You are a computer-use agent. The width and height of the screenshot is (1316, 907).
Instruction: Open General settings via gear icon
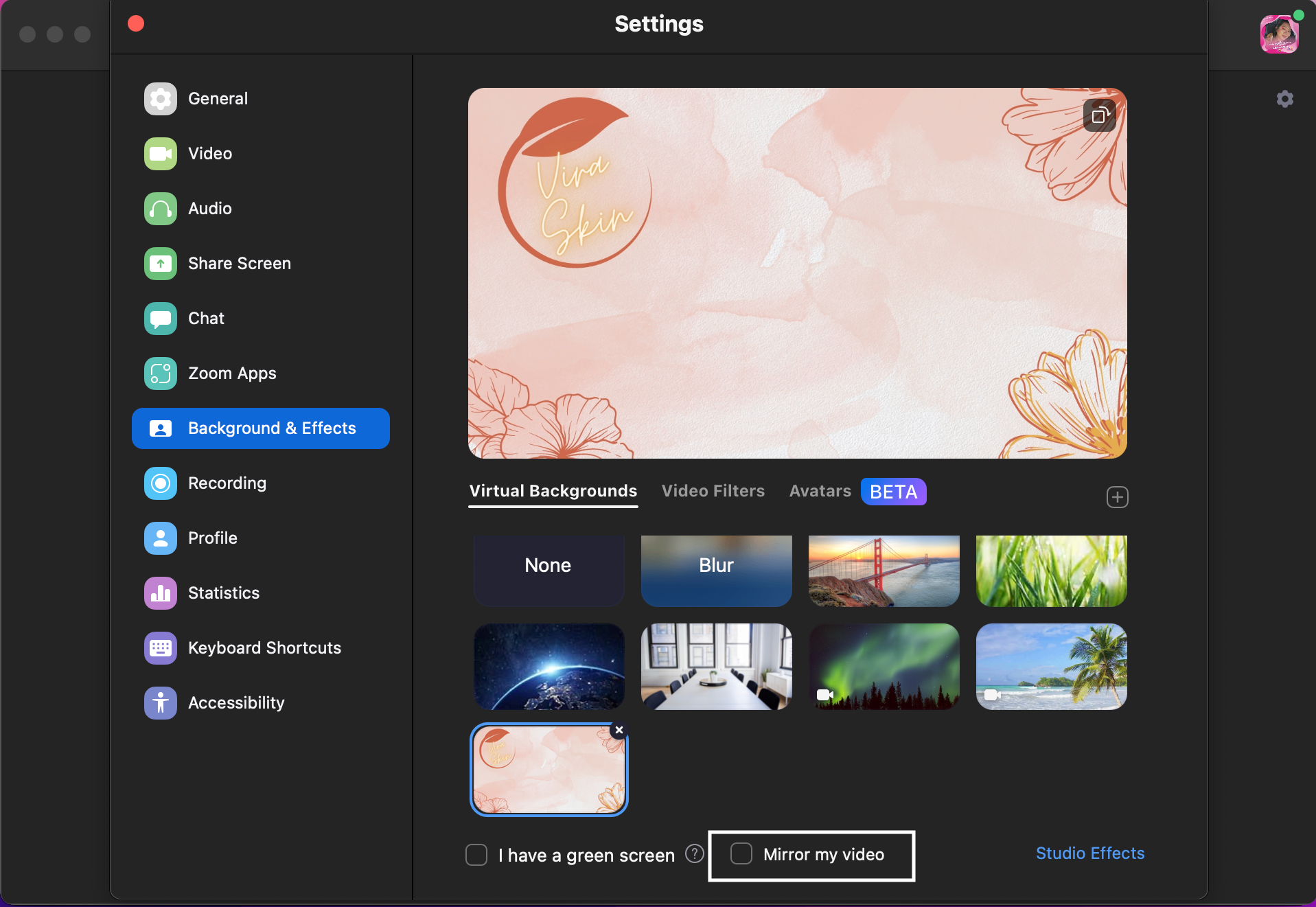point(160,99)
